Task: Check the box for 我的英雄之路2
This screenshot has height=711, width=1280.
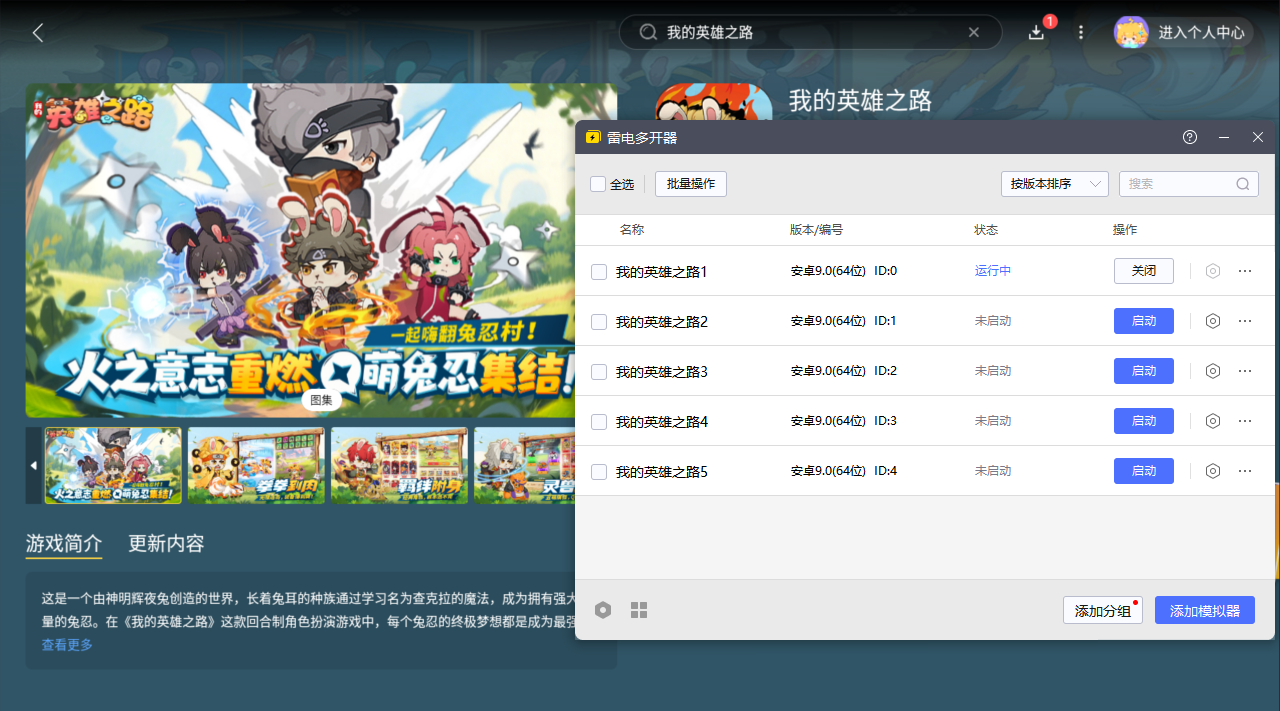Action: point(599,322)
